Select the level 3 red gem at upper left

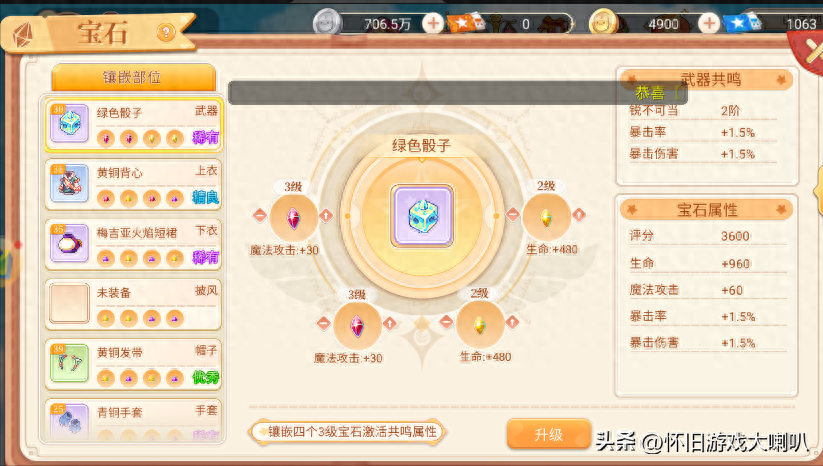click(x=293, y=217)
